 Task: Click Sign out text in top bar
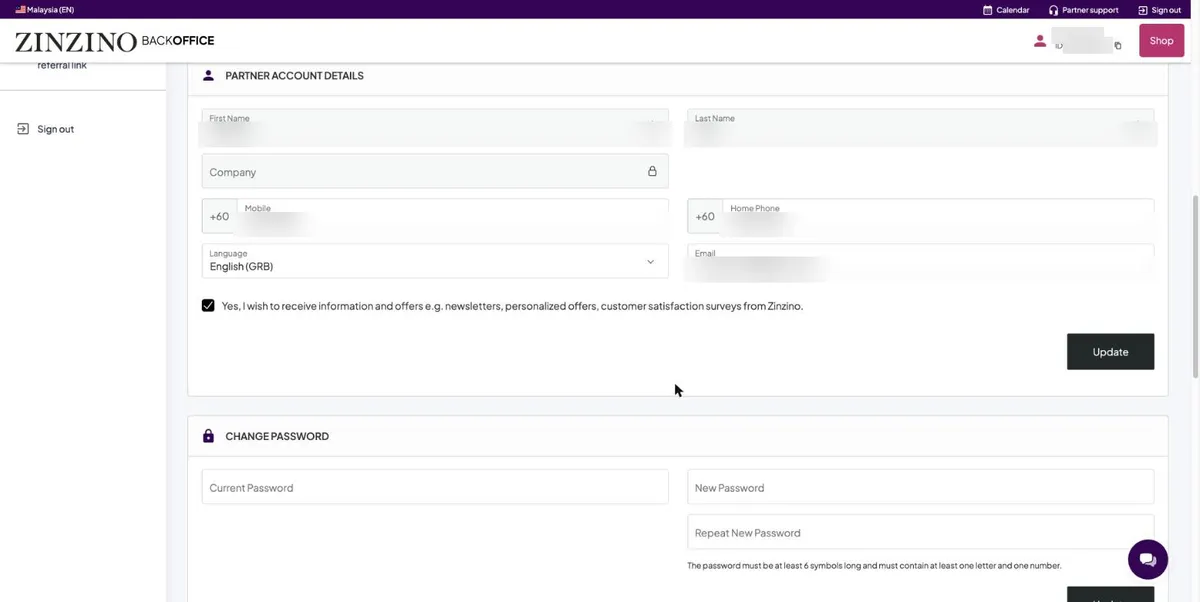click(x=1166, y=10)
